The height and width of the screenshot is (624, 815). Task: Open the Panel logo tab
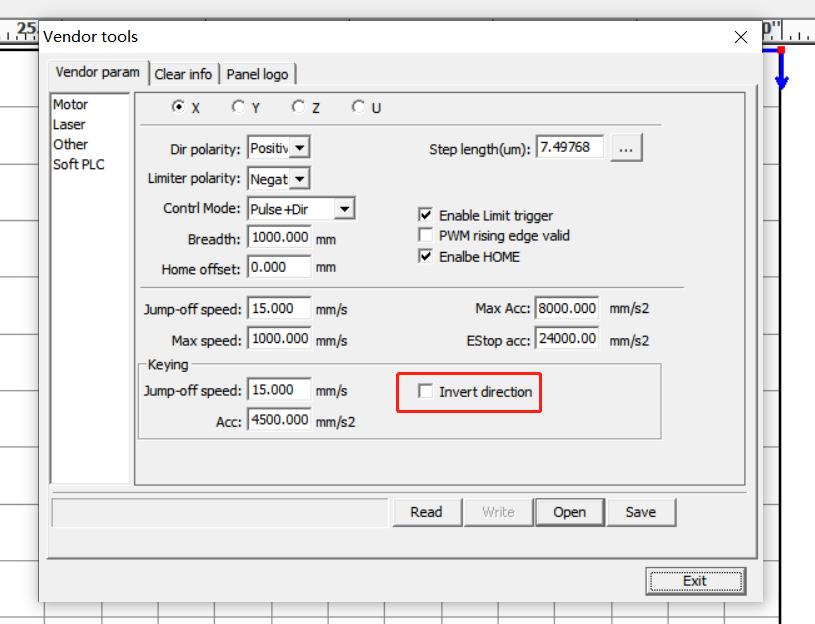[x=256, y=73]
